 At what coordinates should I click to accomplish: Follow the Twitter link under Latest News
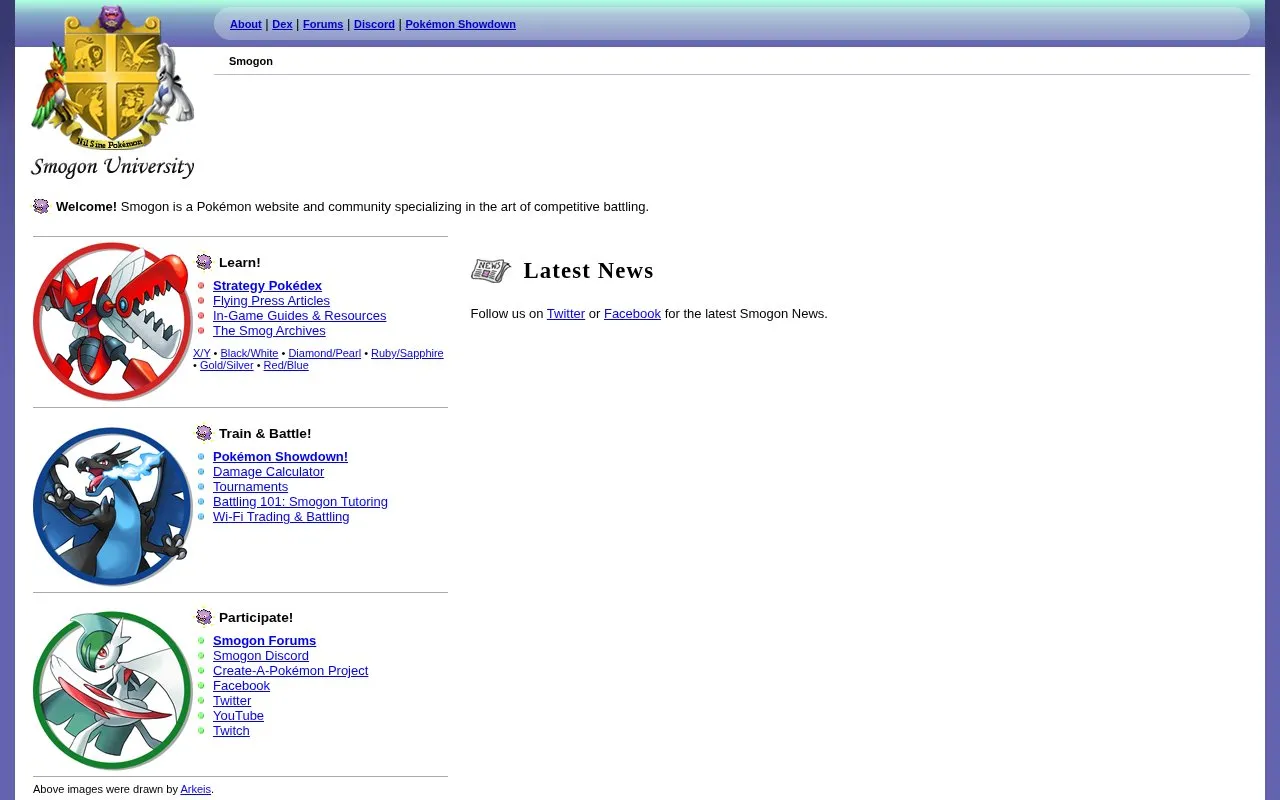click(x=565, y=313)
